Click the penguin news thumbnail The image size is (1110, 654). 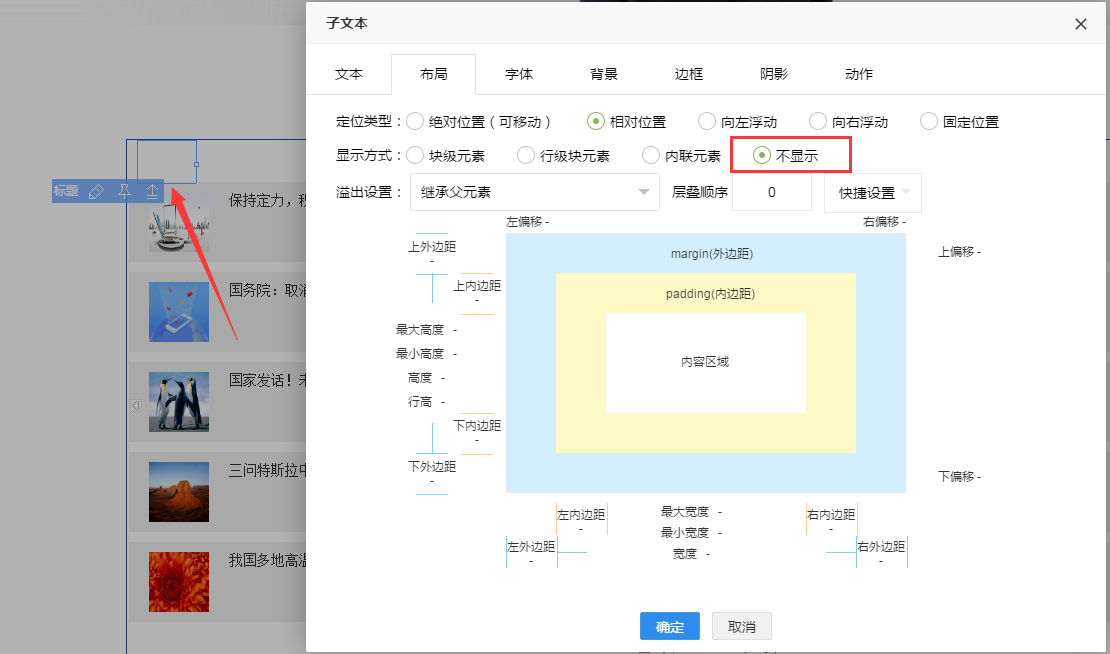click(x=179, y=401)
